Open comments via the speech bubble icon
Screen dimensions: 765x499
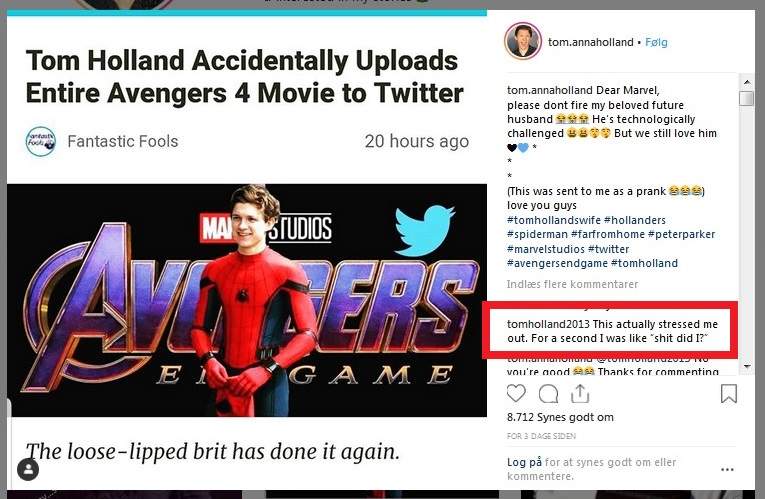point(549,393)
